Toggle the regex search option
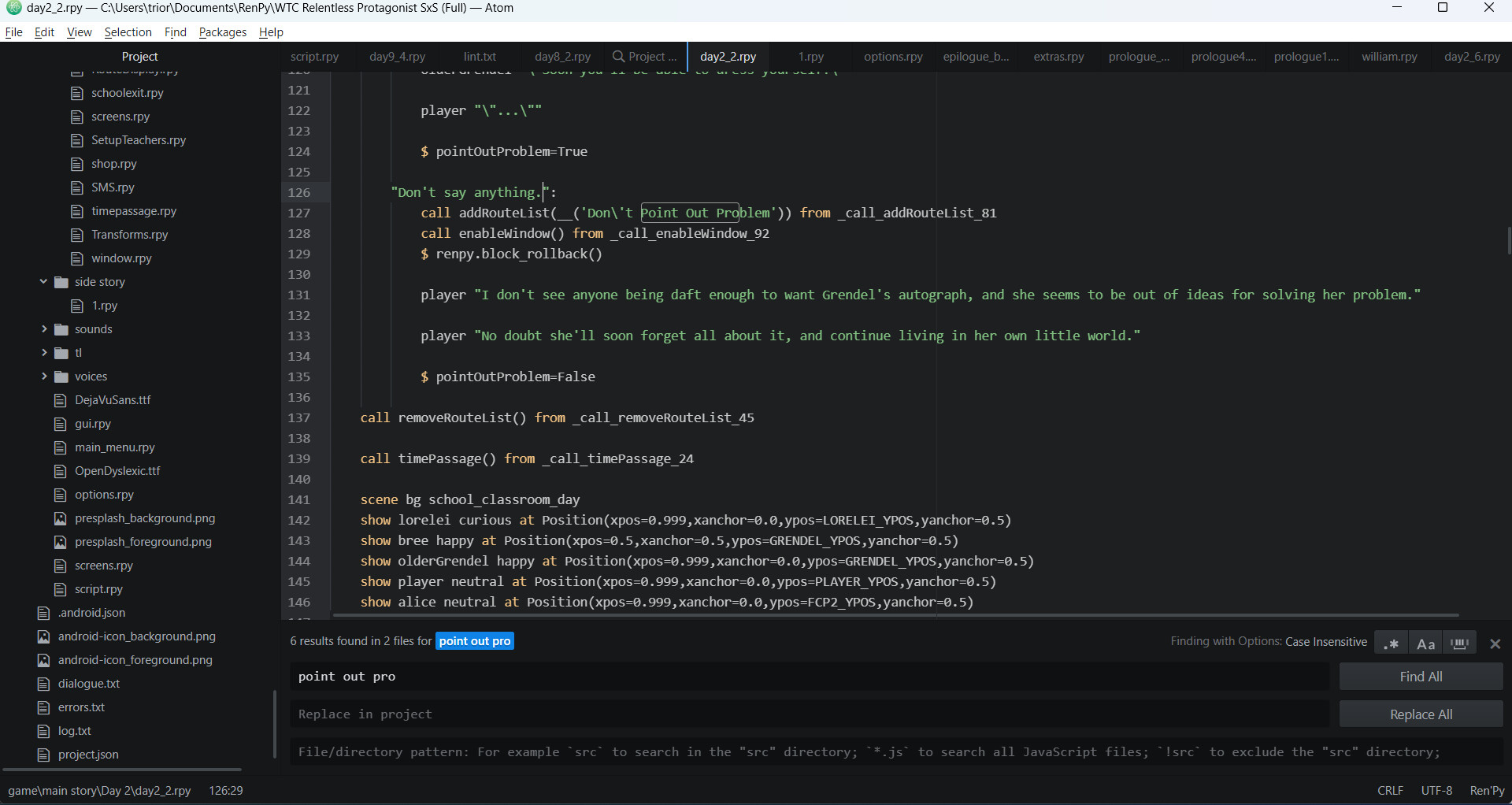 [x=1391, y=642]
